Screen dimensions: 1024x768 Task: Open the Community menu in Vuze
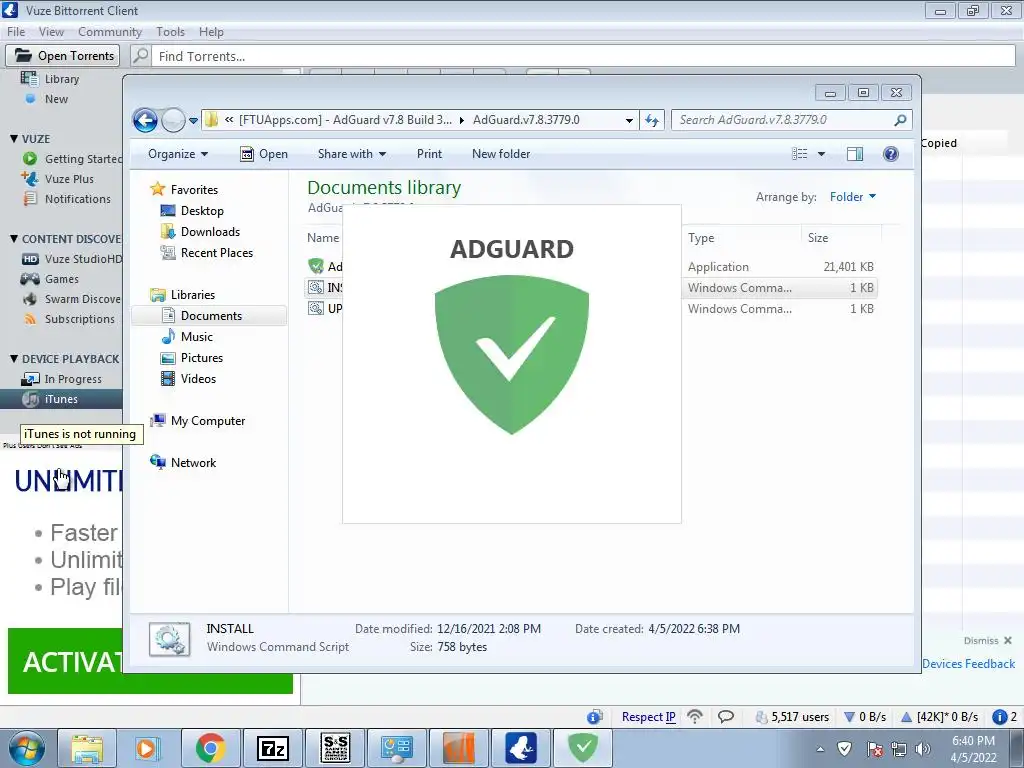[110, 32]
